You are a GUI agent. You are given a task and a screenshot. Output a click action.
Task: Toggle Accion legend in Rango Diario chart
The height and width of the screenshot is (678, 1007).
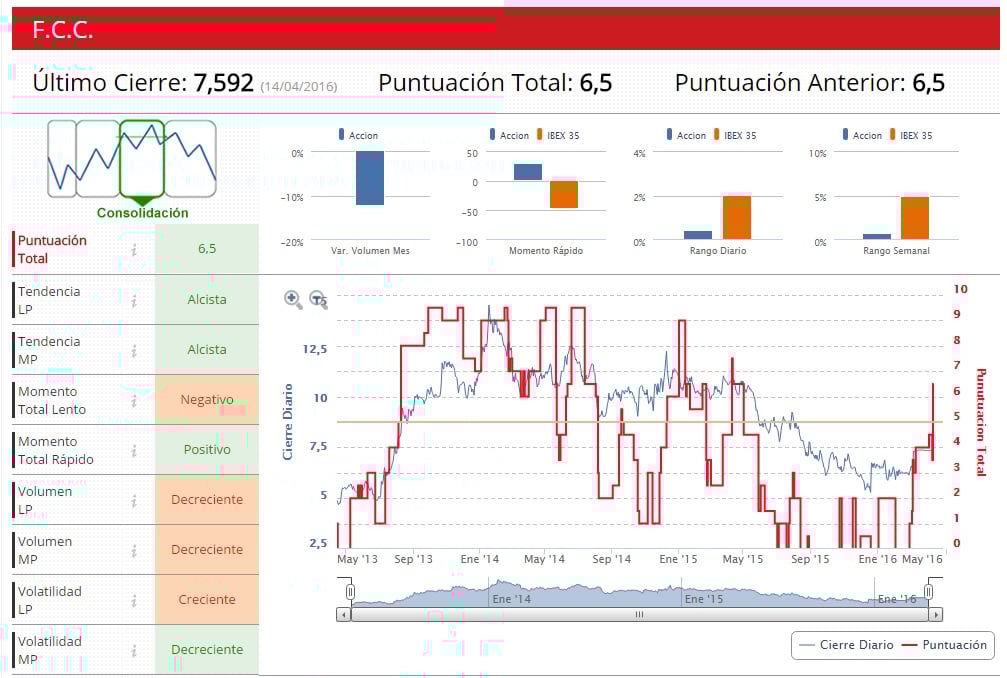point(686,135)
